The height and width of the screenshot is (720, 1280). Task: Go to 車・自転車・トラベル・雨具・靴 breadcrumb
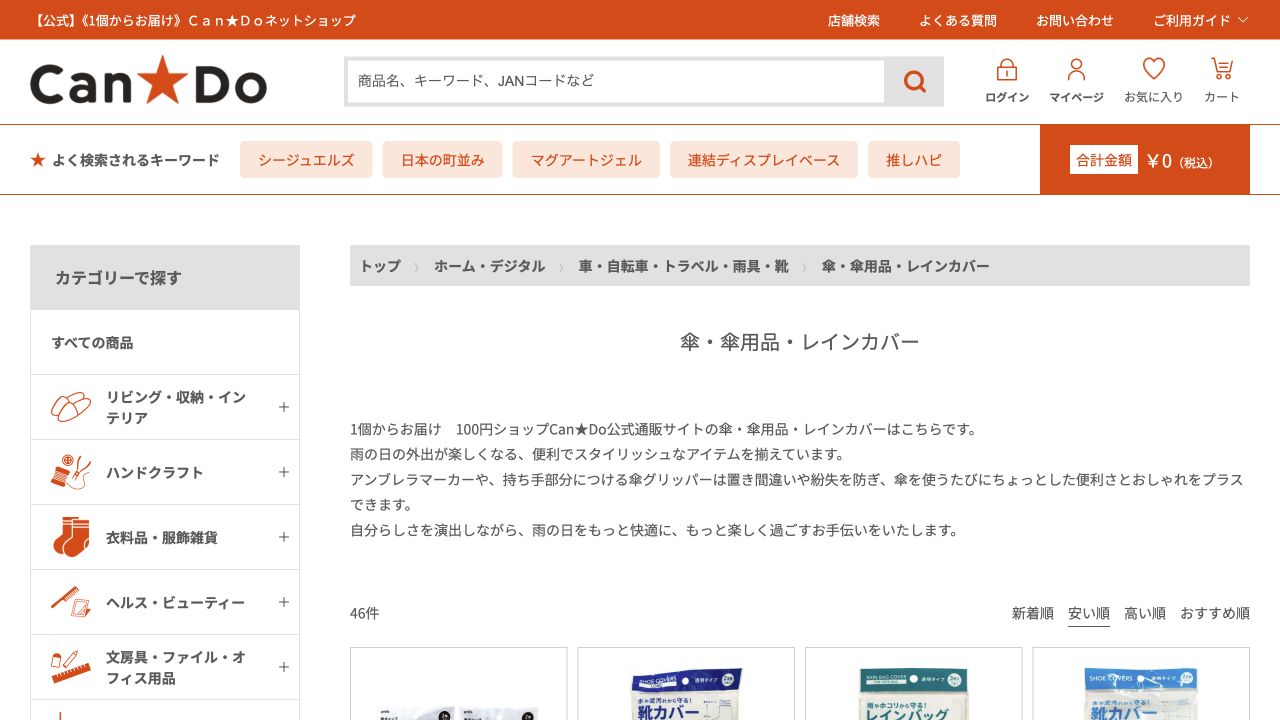pyautogui.click(x=683, y=266)
